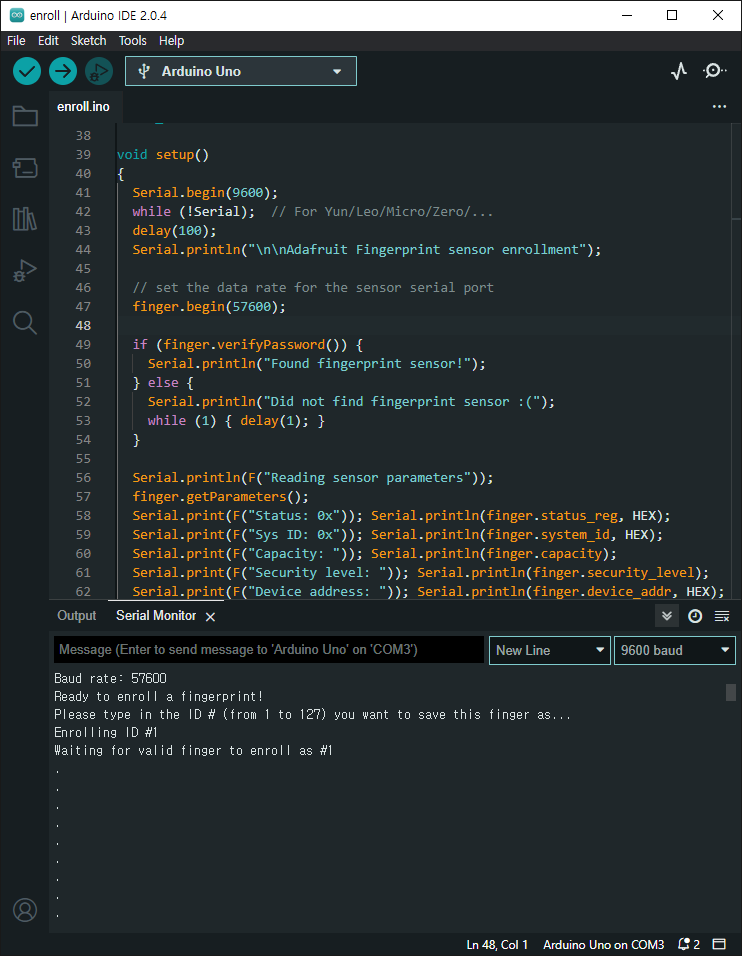
Task: Open the Tools menu
Action: tap(132, 41)
